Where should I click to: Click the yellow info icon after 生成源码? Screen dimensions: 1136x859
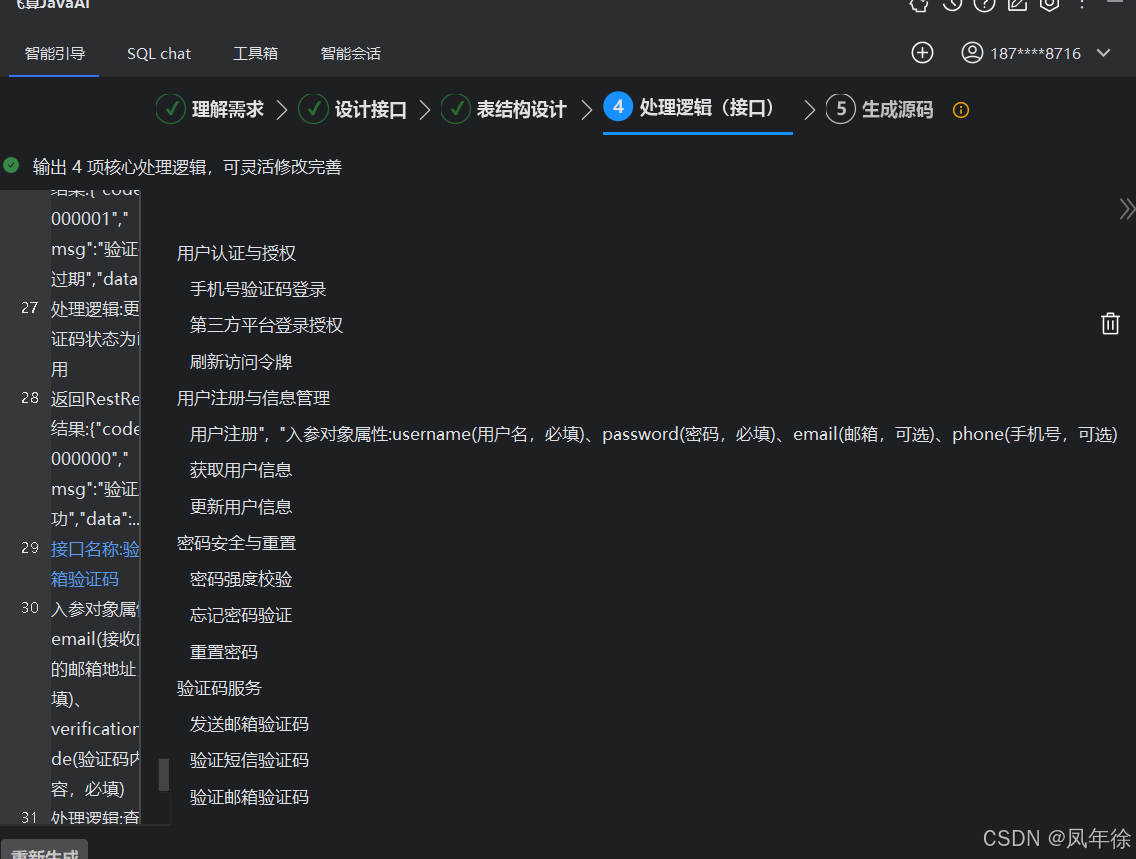pos(960,110)
